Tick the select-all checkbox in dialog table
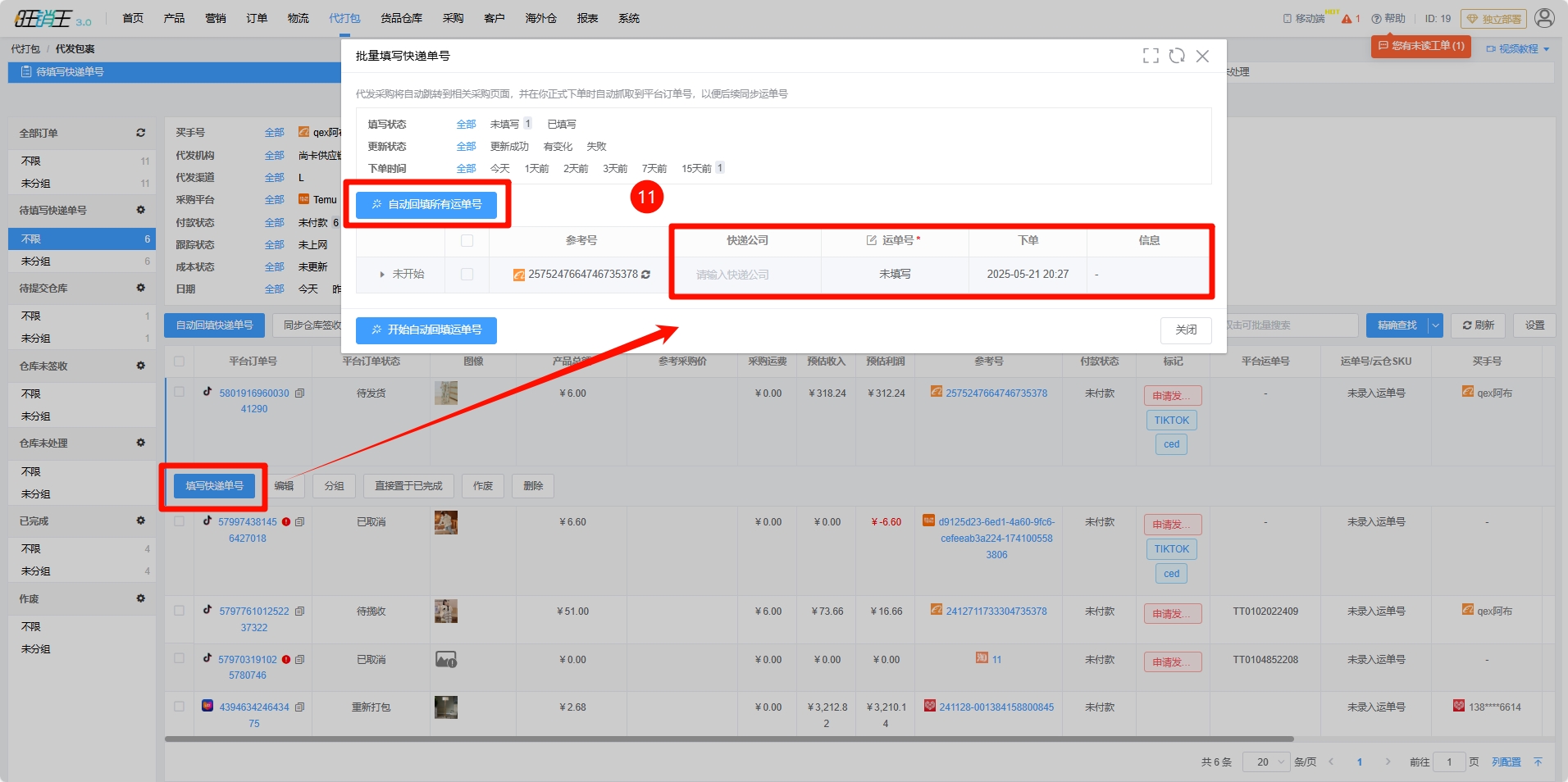1568x782 pixels. 467,241
